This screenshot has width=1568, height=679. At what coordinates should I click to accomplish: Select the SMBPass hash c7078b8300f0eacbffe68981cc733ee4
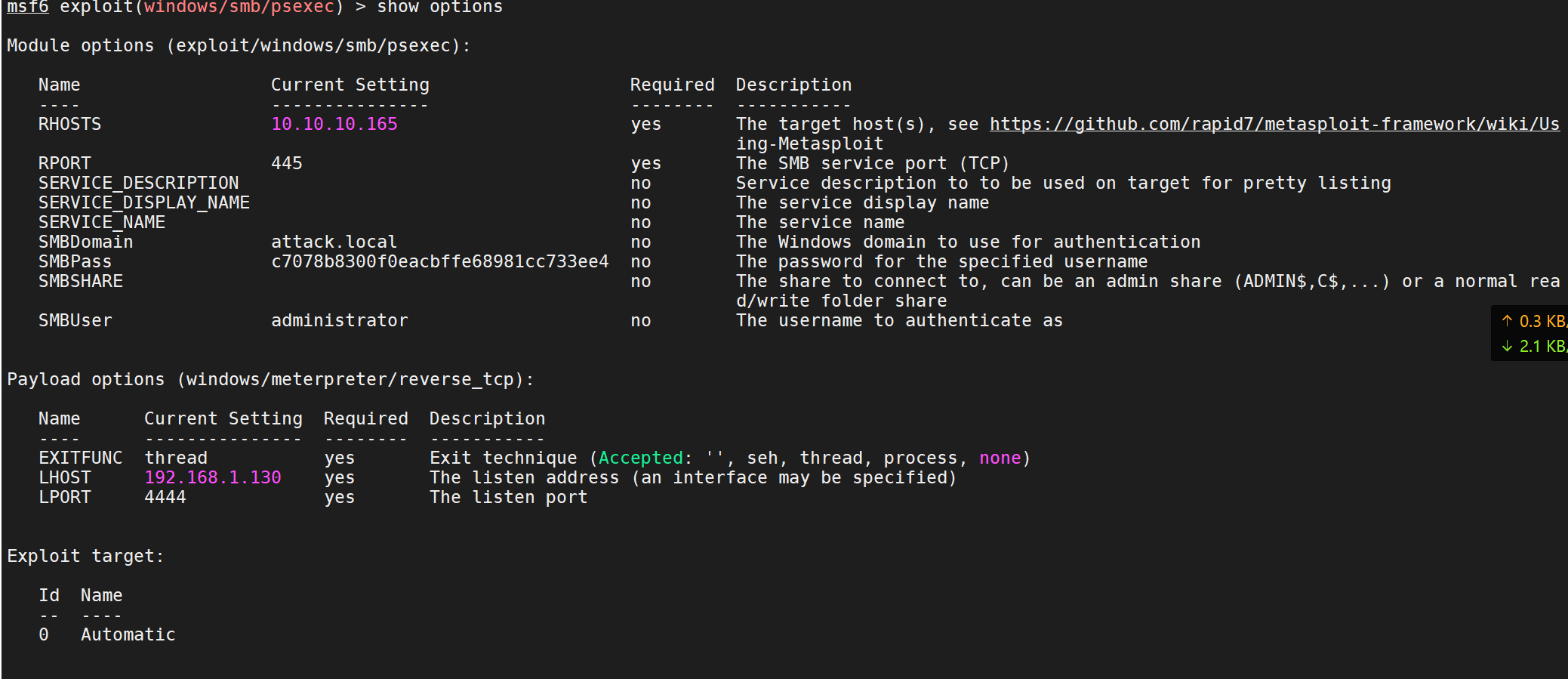440,261
